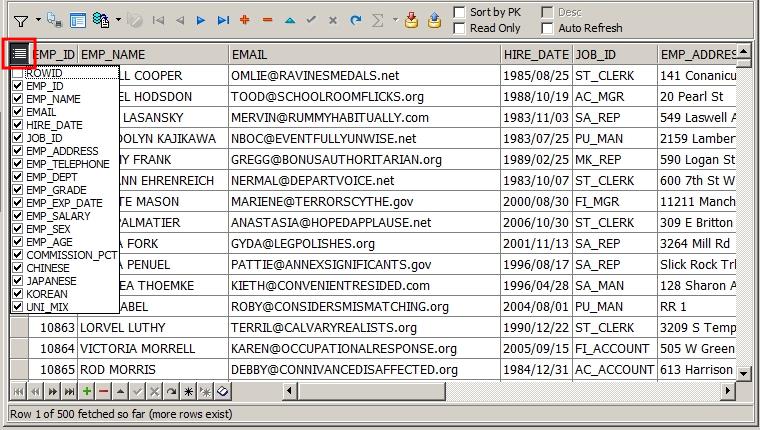Open the dropdown next to the export dataset icon
760x430 pixels.
[118, 20]
